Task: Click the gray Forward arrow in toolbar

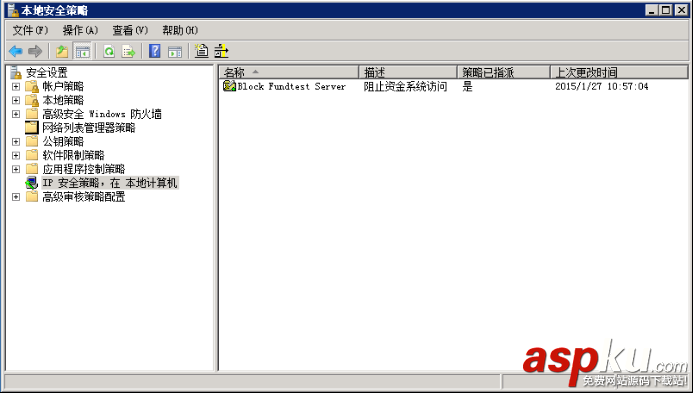Action: (x=35, y=51)
